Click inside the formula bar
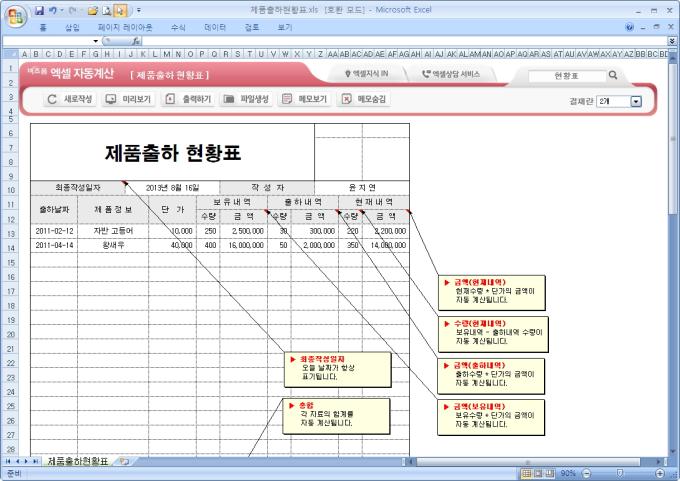 pos(404,41)
